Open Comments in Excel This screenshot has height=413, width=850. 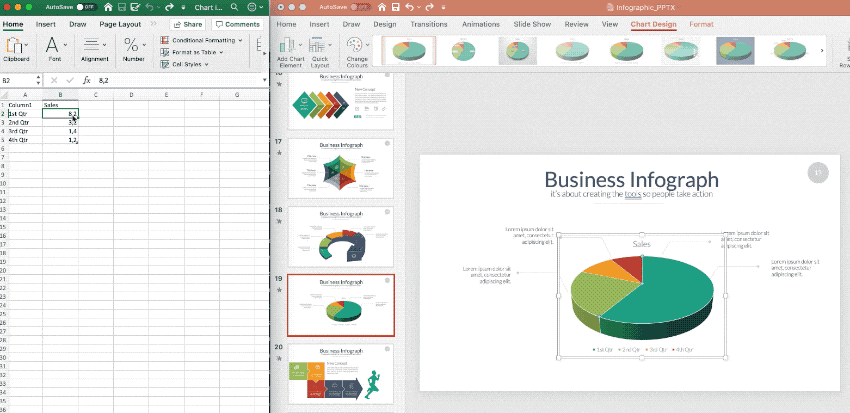[236, 23]
